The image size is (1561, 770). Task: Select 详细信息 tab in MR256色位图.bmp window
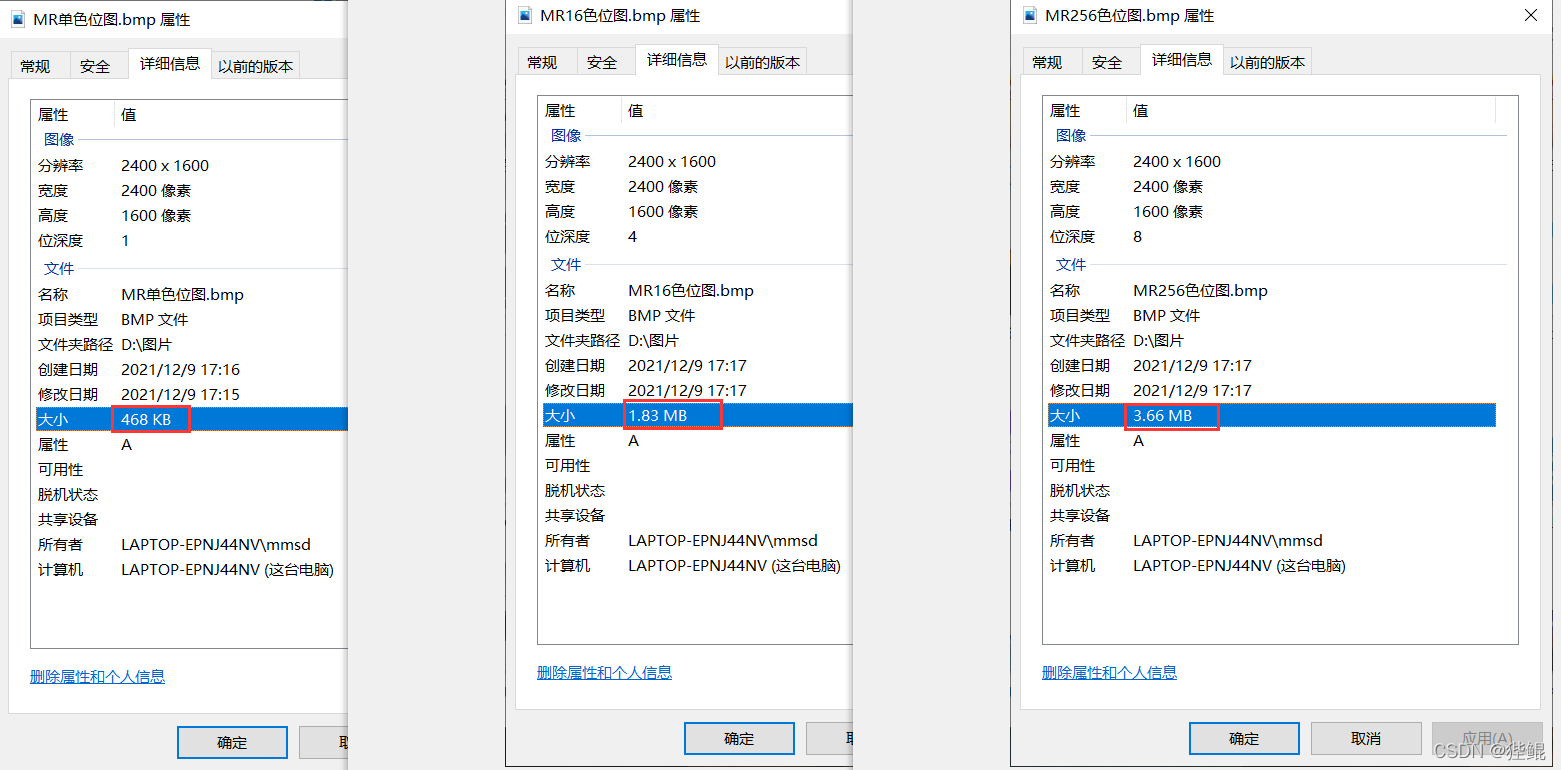pyautogui.click(x=1182, y=60)
